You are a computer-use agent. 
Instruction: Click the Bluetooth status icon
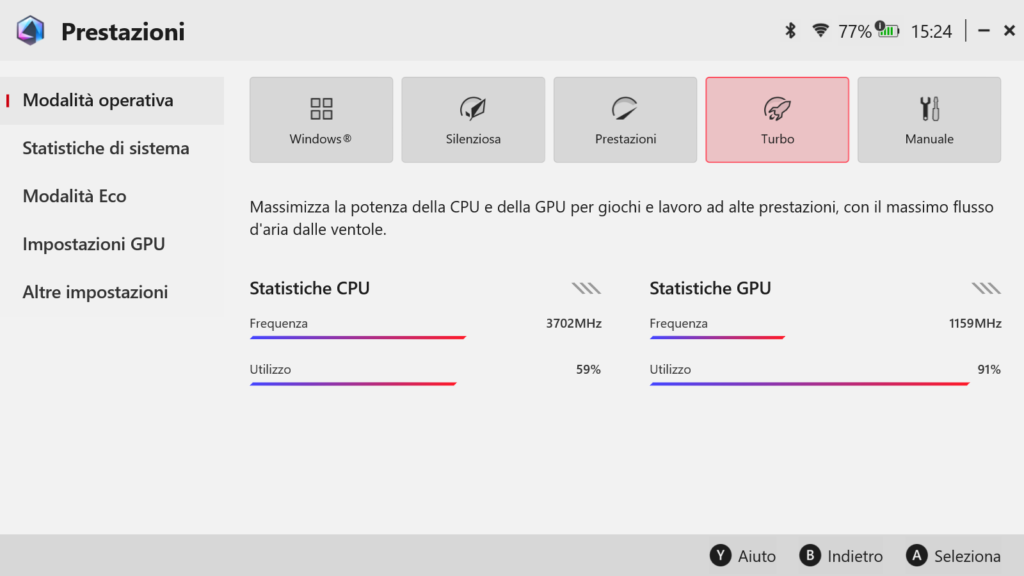click(x=790, y=31)
